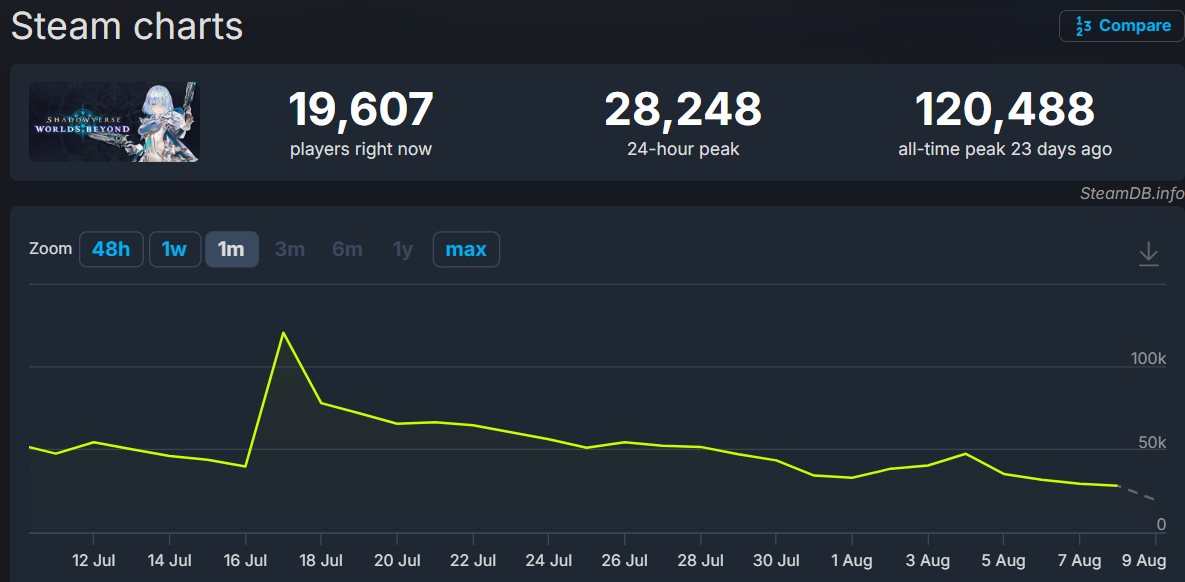This screenshot has height=582, width=1185.
Task: Click the 'players right now' caption
Action: (x=361, y=149)
